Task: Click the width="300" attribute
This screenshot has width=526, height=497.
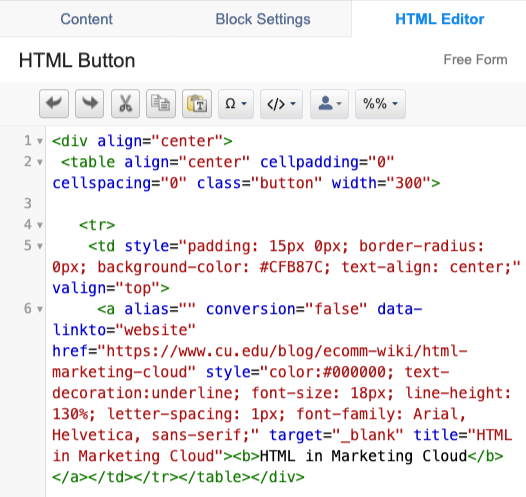Action: click(382, 183)
